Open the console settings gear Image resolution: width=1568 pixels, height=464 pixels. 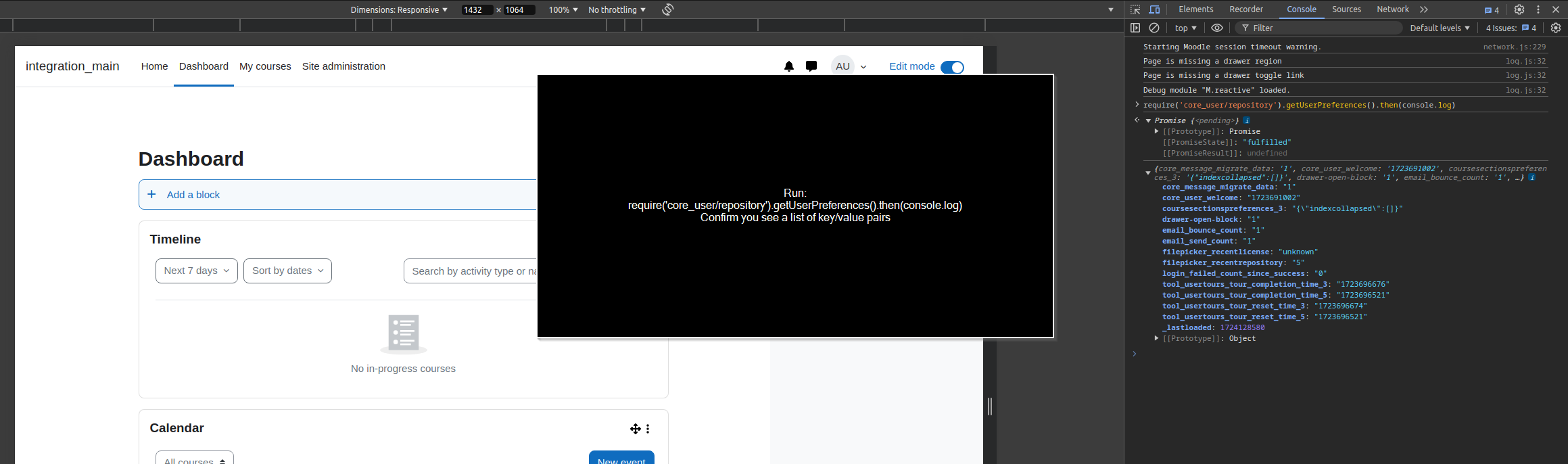coord(1556,28)
